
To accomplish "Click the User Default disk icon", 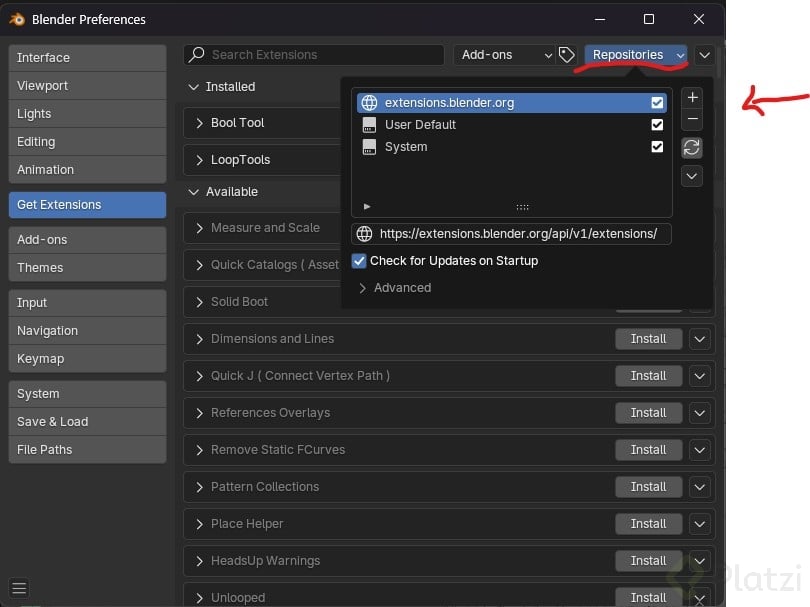I will pyautogui.click(x=369, y=124).
